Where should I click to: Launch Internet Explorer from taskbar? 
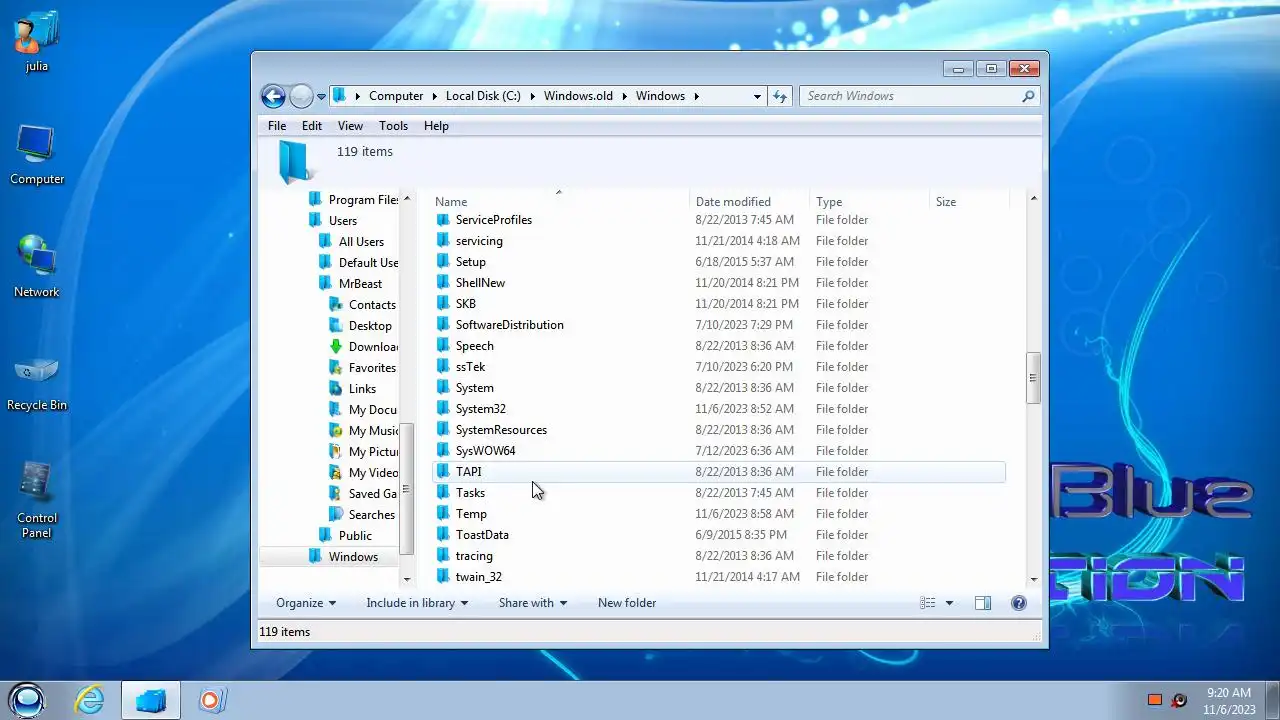click(x=90, y=700)
